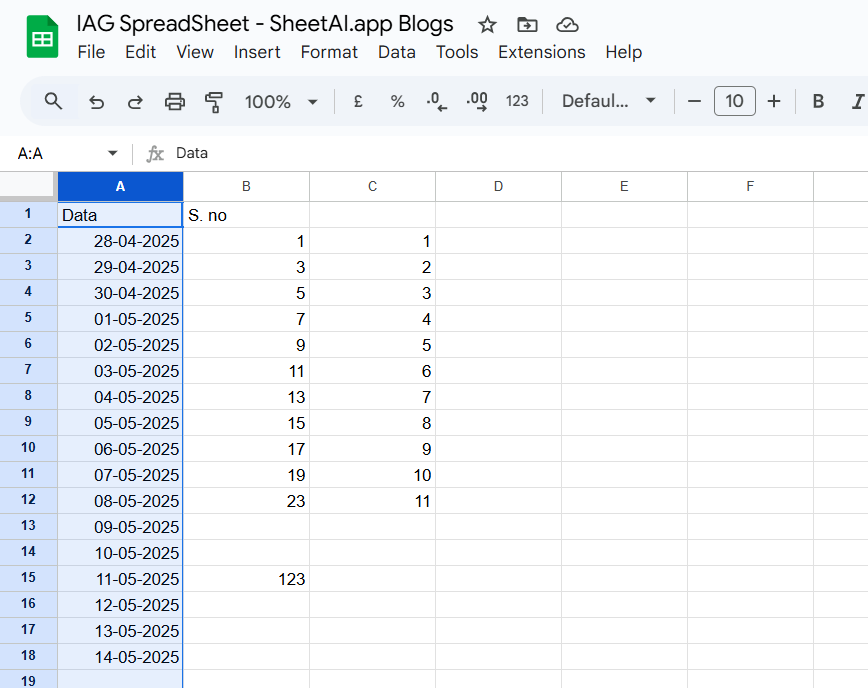Toggle bold formatting
868x688 pixels.
tap(818, 101)
